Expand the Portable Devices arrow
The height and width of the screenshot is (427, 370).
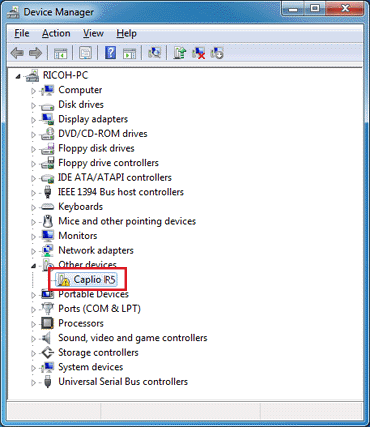click(33, 295)
